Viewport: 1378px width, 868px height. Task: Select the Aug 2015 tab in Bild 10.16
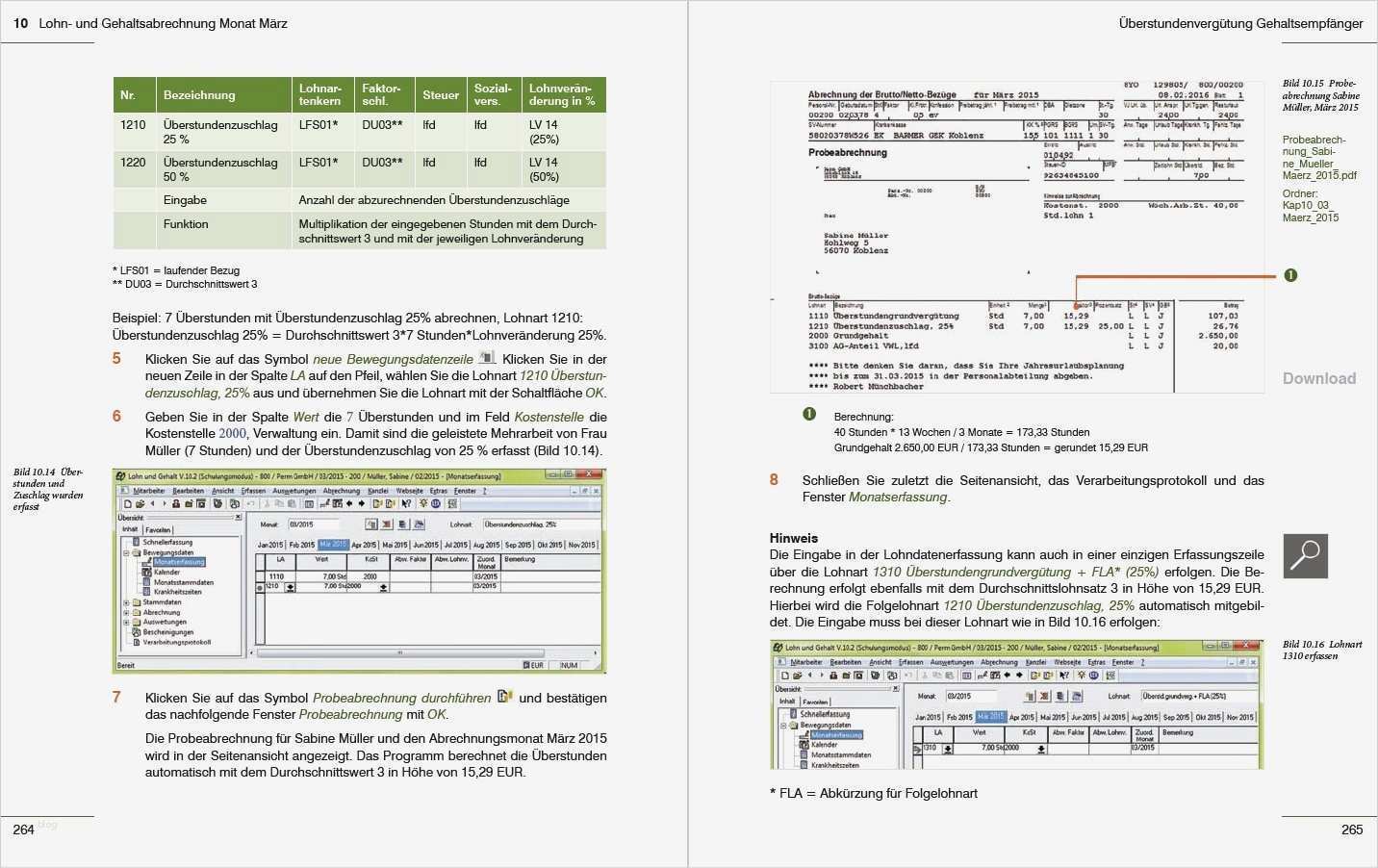point(1145,717)
